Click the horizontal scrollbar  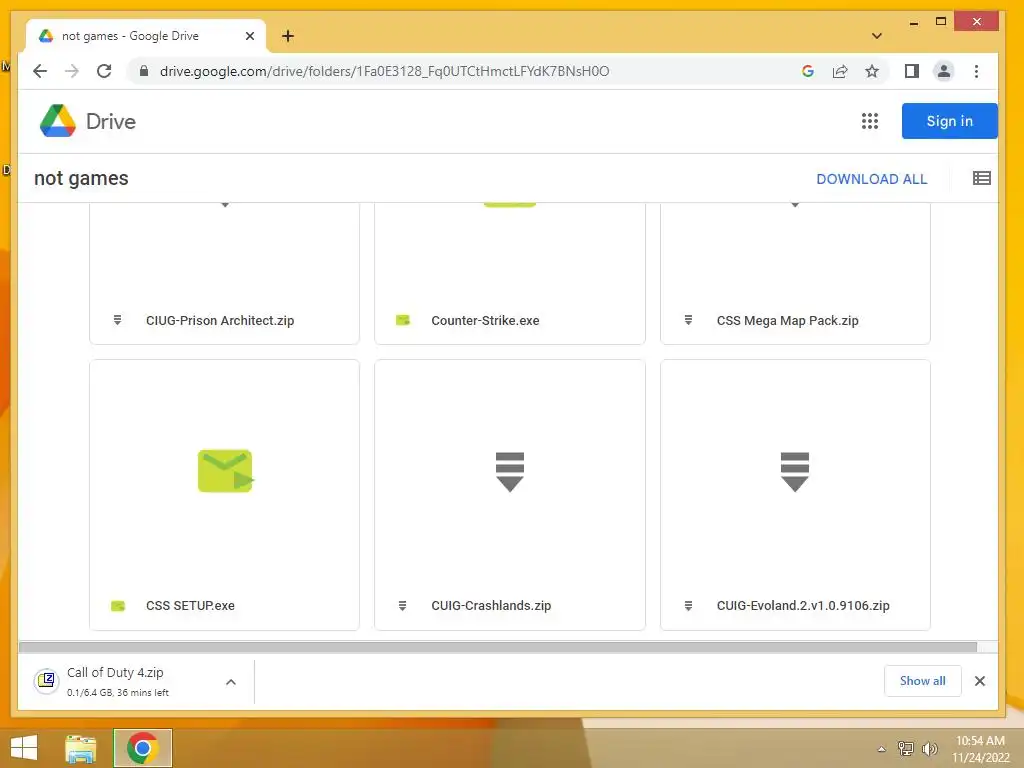tap(498, 647)
